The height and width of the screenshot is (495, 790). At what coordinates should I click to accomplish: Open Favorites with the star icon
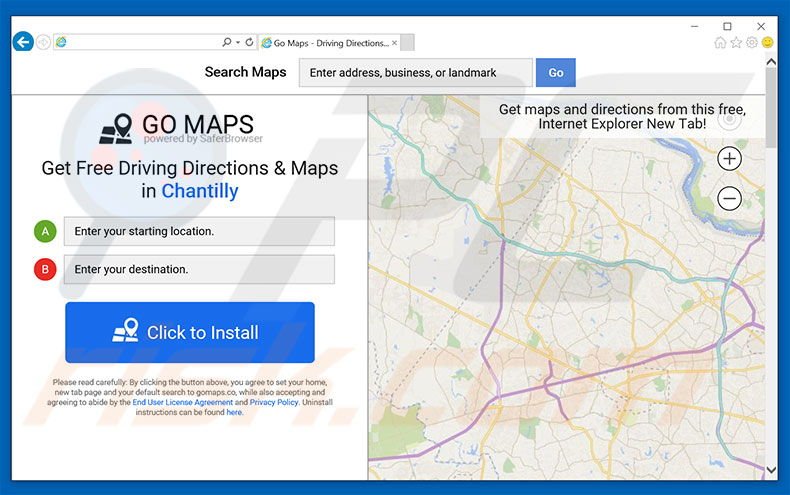coord(736,42)
